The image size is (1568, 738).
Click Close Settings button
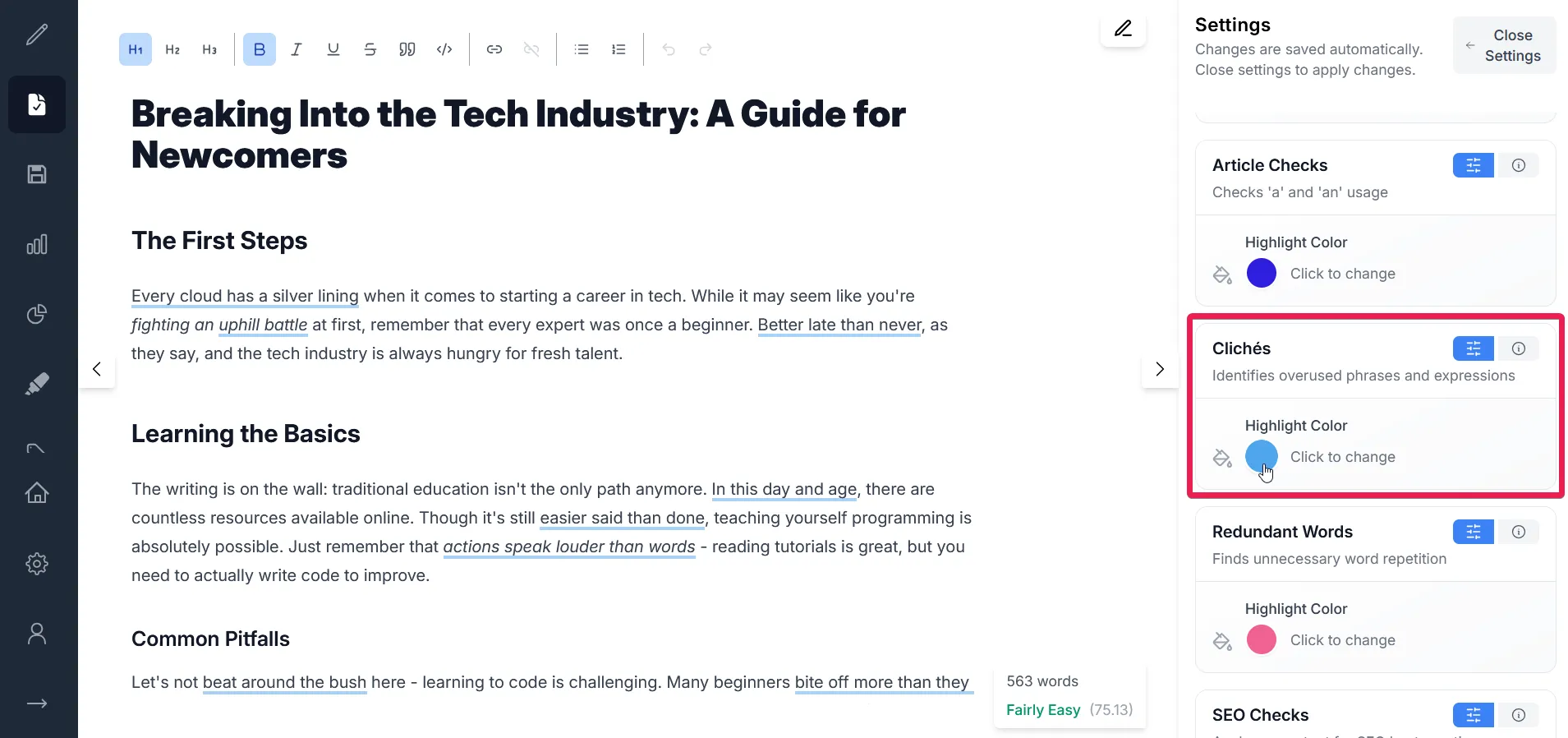point(1504,45)
